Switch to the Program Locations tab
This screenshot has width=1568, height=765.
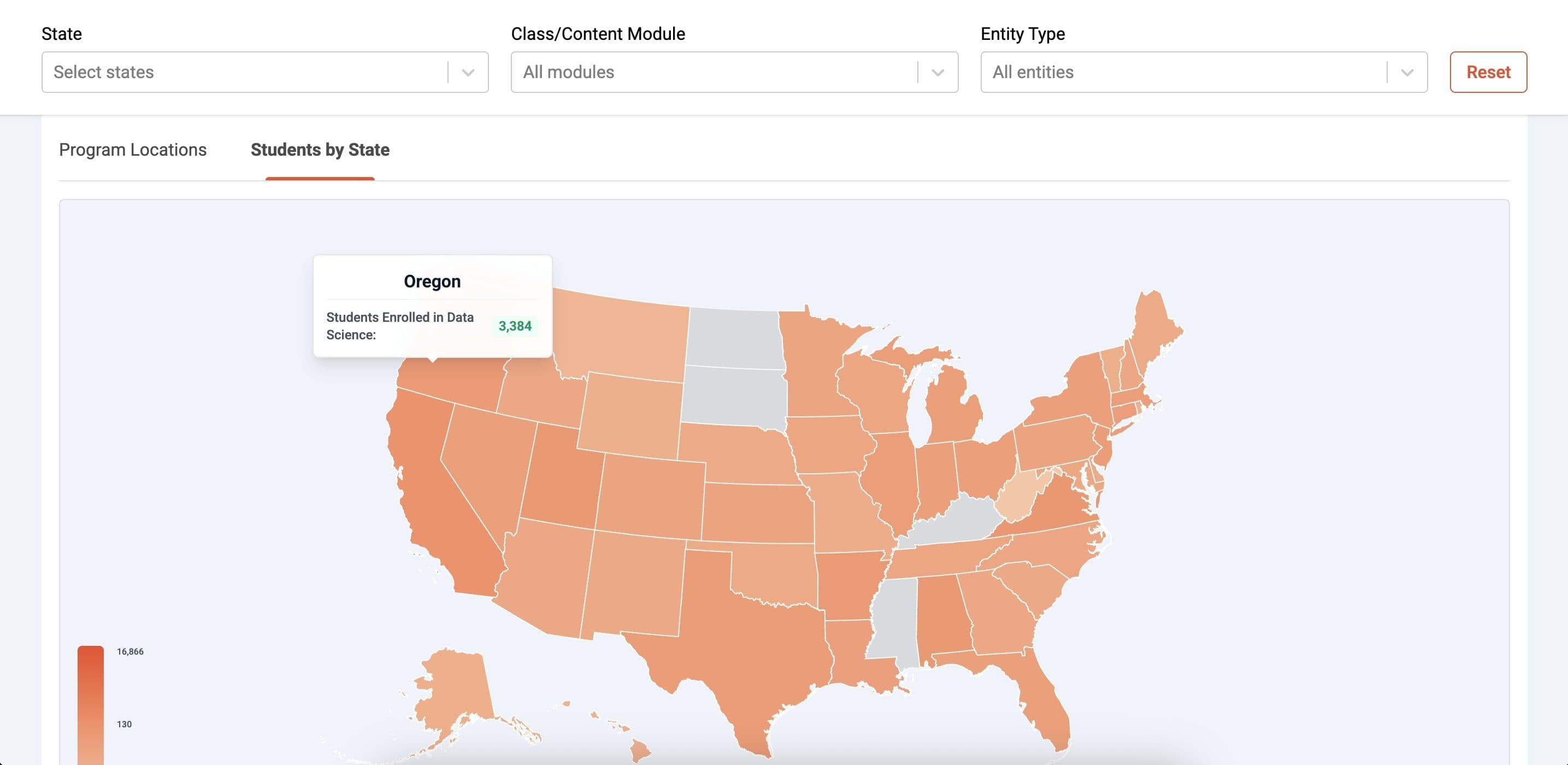[133, 150]
